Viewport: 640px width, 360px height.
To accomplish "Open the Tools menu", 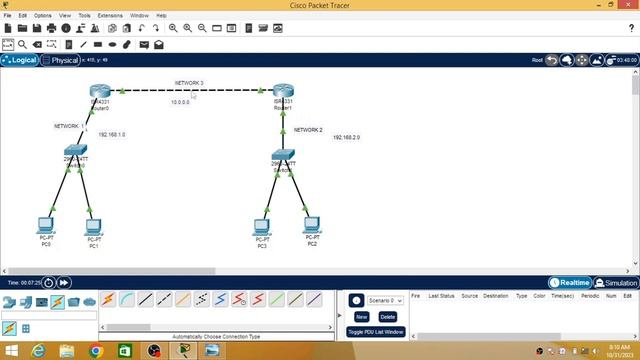I will click(84, 16).
